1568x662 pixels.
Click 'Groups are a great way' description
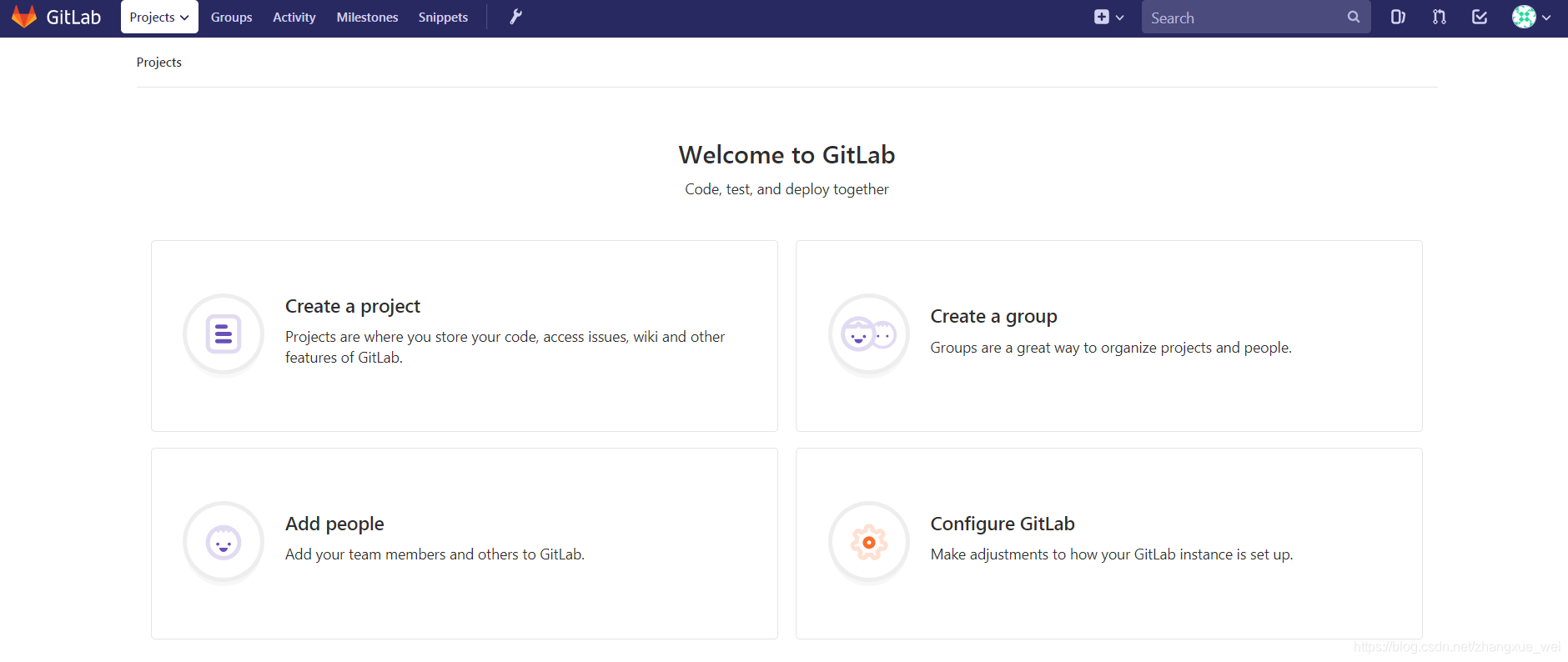tap(1111, 348)
